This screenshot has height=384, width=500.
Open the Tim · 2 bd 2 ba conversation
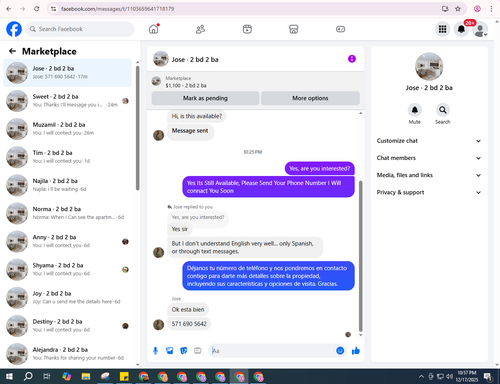67,157
